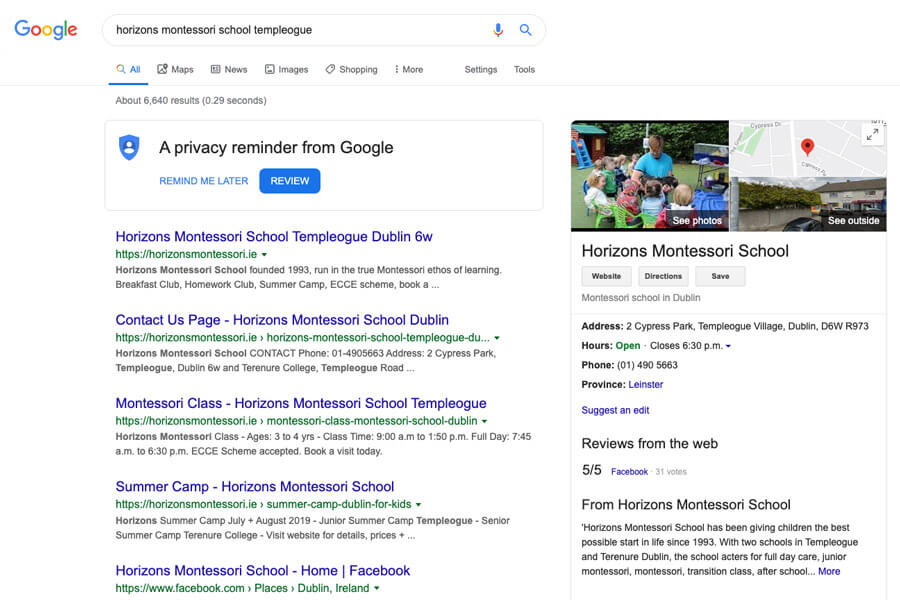
Task: Open Horizons Montessori School Templeogue Dublin 6w result
Action: [274, 237]
